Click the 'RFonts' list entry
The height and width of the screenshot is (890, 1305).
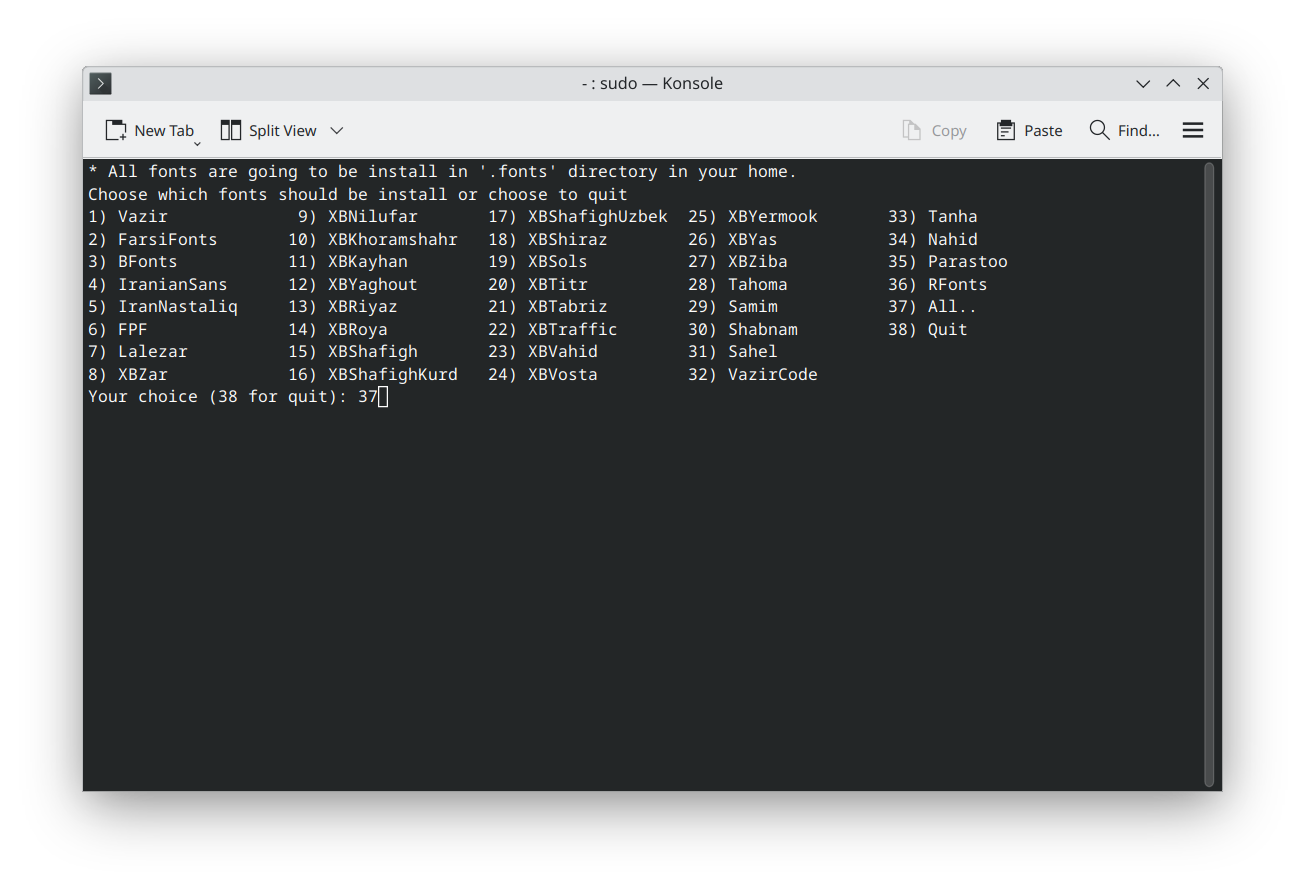point(958,285)
